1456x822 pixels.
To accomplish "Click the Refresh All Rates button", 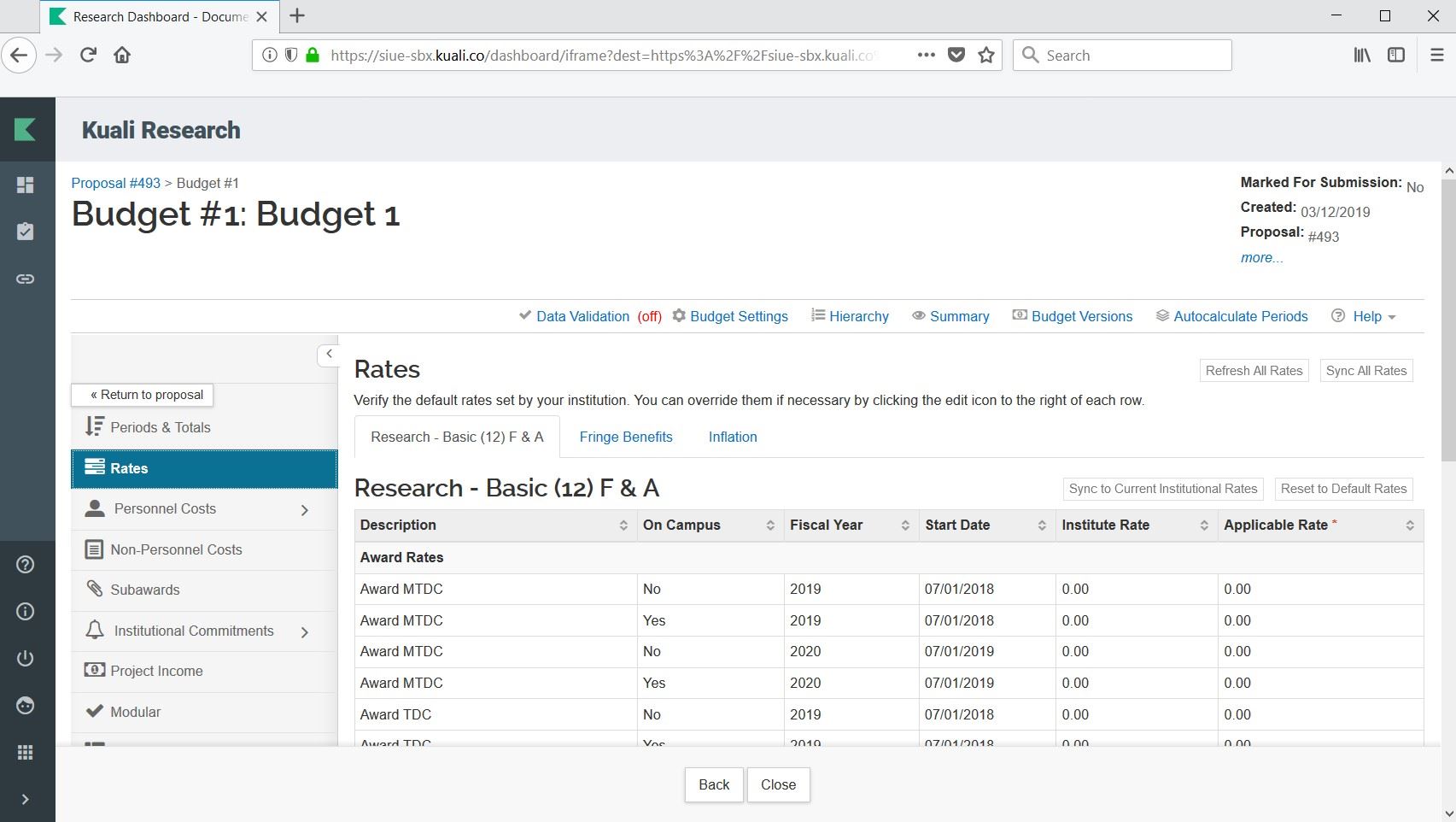I will (1254, 370).
